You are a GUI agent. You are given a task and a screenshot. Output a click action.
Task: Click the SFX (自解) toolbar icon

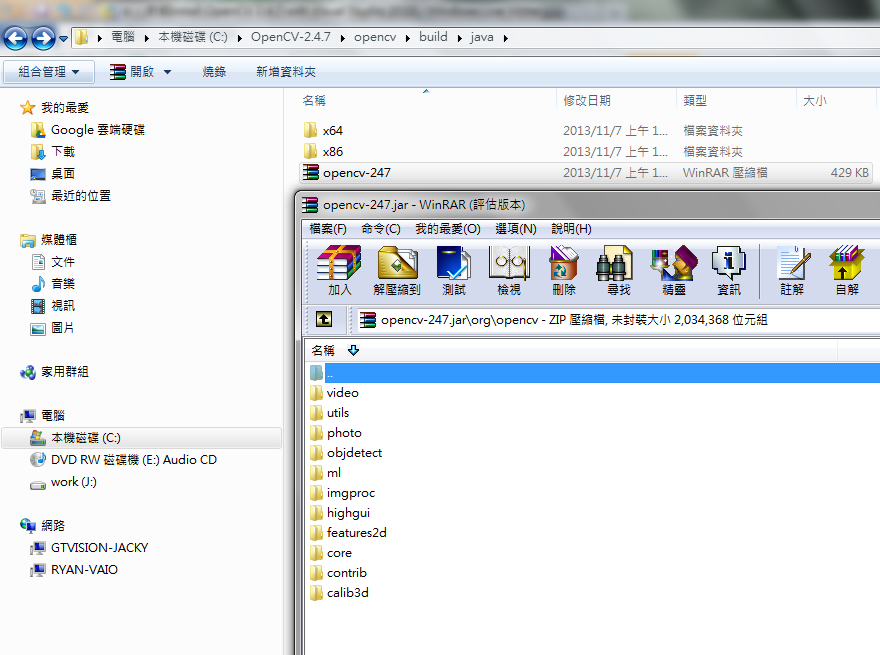coord(846,263)
